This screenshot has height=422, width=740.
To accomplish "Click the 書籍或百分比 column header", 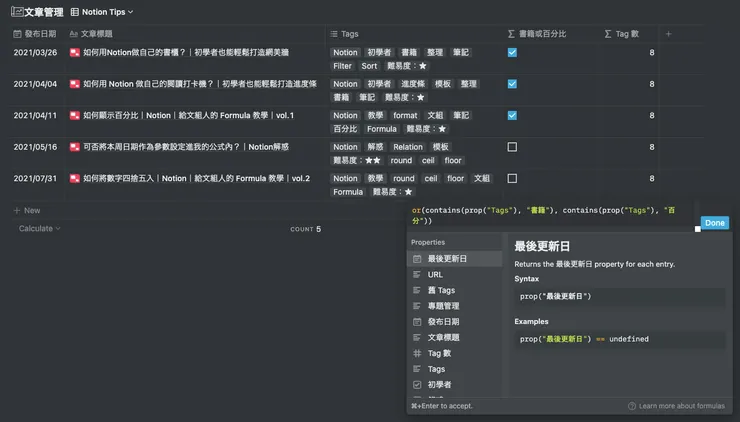I will pos(537,34).
